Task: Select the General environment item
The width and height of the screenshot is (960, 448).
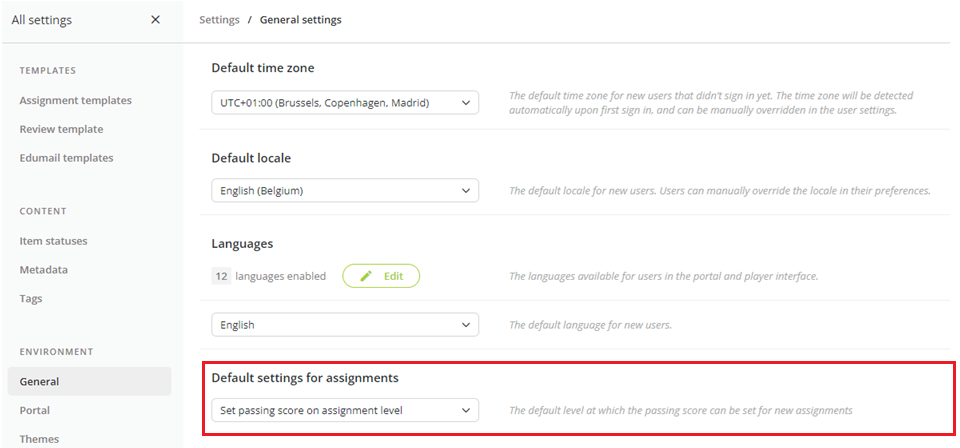Action: click(x=89, y=381)
